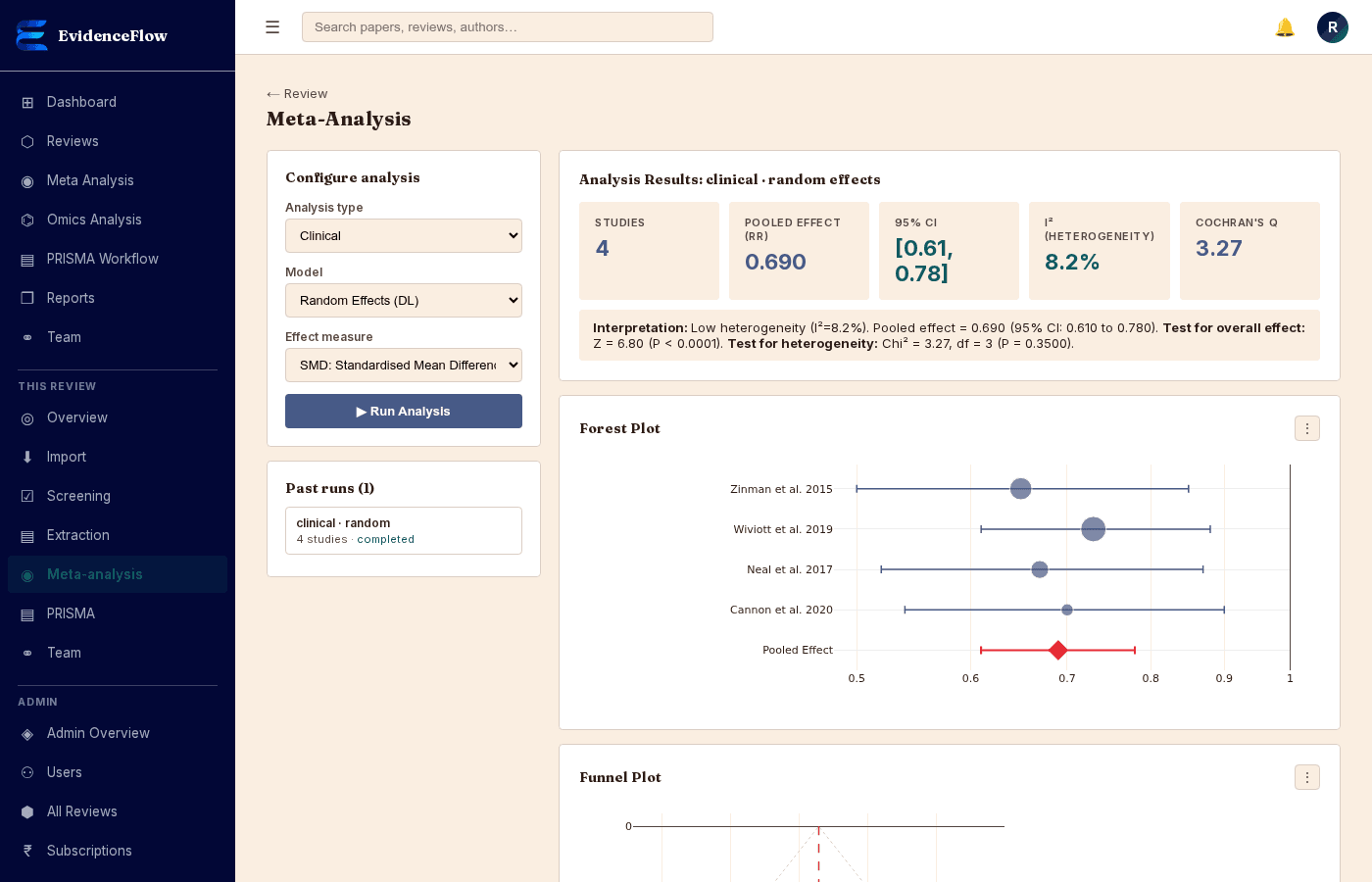1372x882 pixels.
Task: Open the Effect measure dropdown
Action: [404, 366]
